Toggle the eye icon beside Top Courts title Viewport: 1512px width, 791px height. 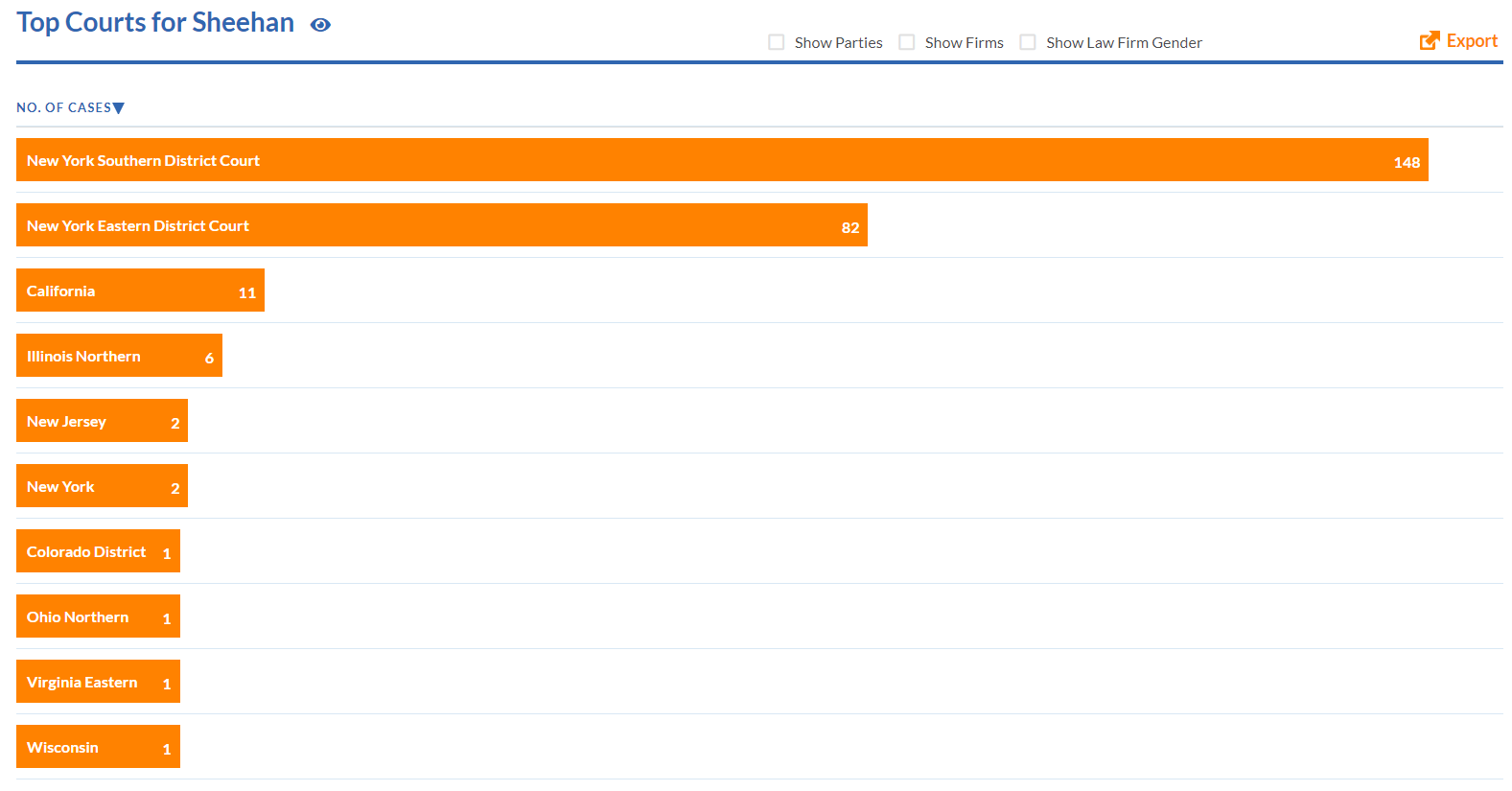tap(320, 25)
